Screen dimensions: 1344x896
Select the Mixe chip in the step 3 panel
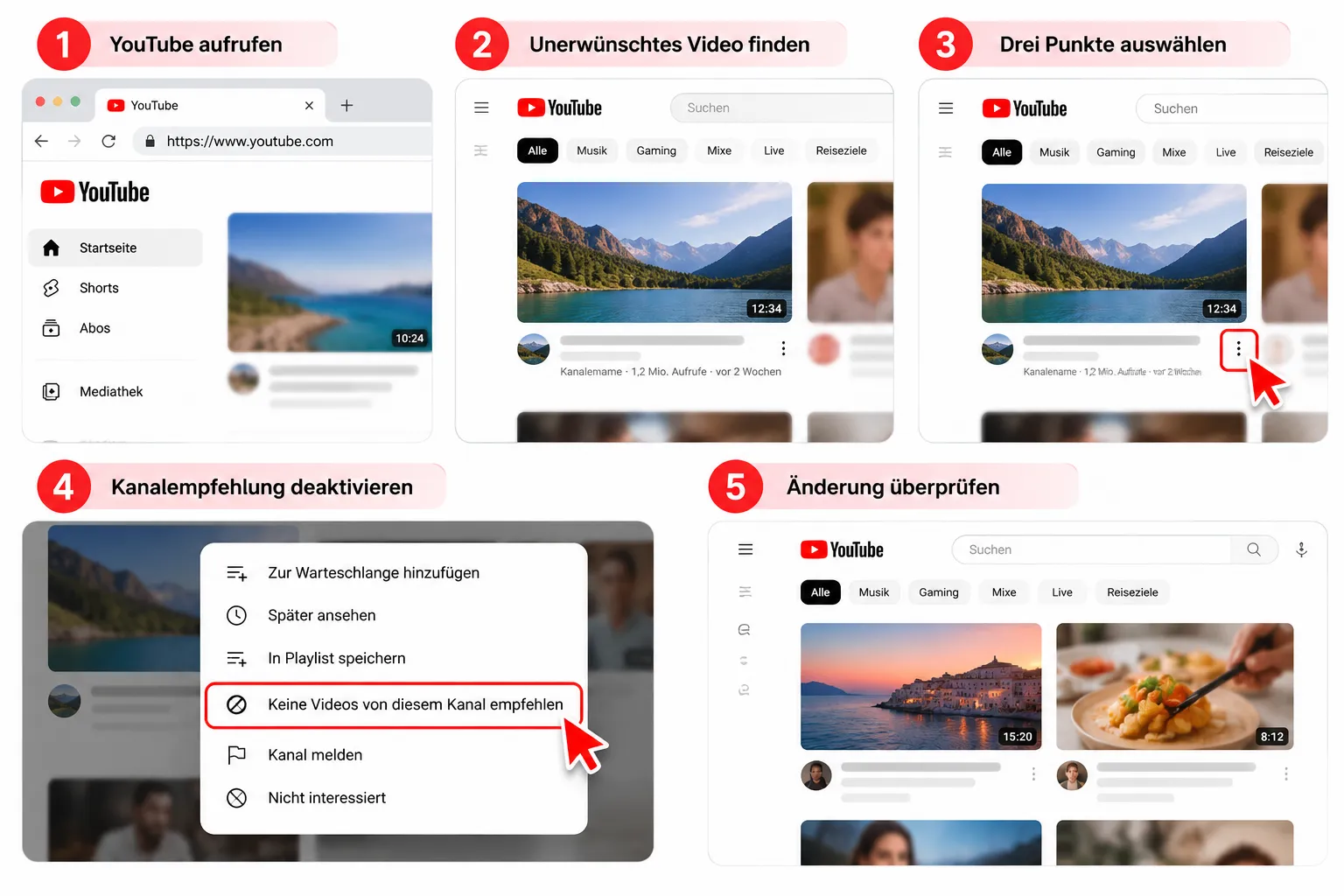click(1174, 152)
